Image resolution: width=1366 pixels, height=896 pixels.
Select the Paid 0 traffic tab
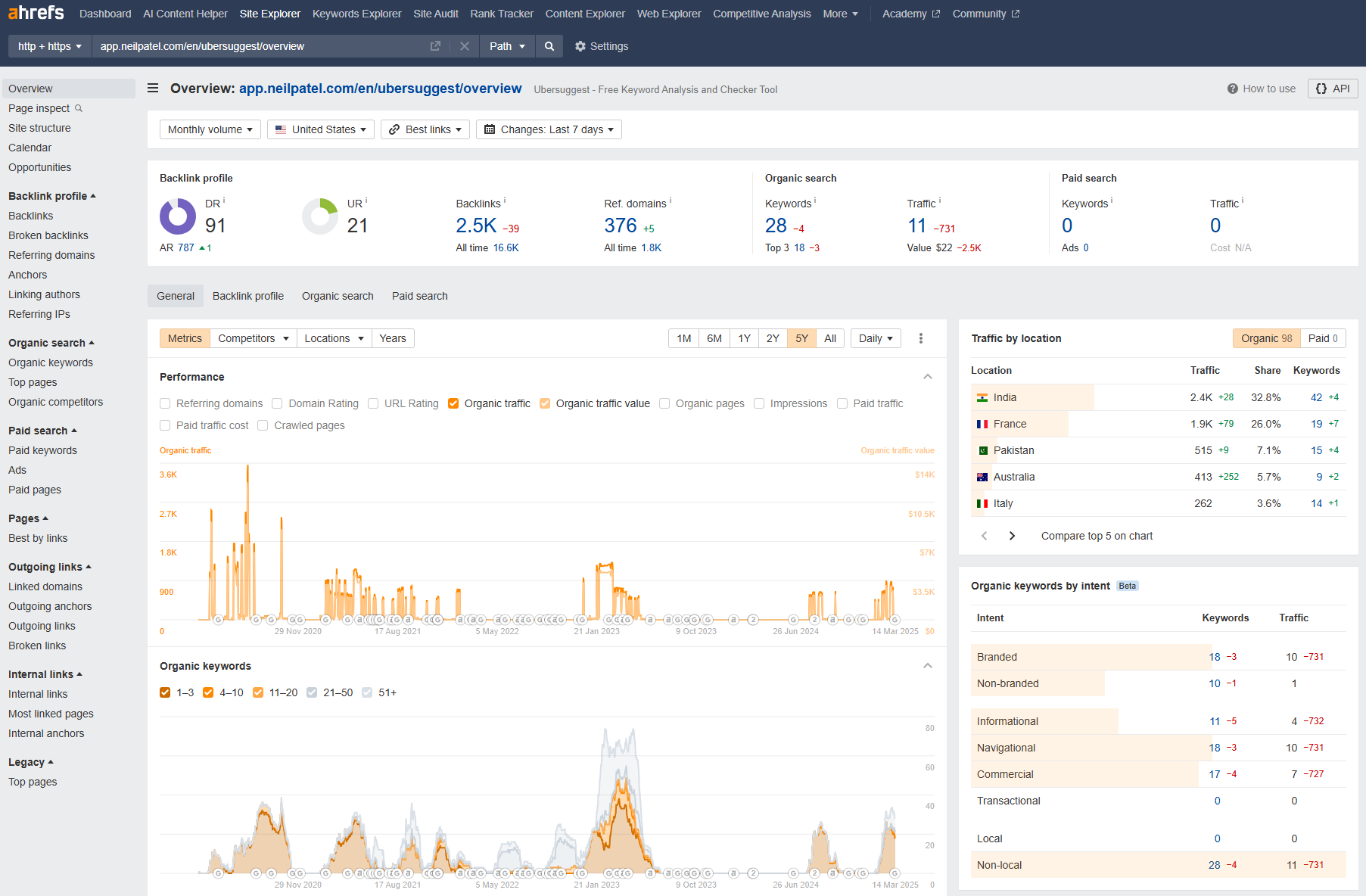click(x=1323, y=338)
